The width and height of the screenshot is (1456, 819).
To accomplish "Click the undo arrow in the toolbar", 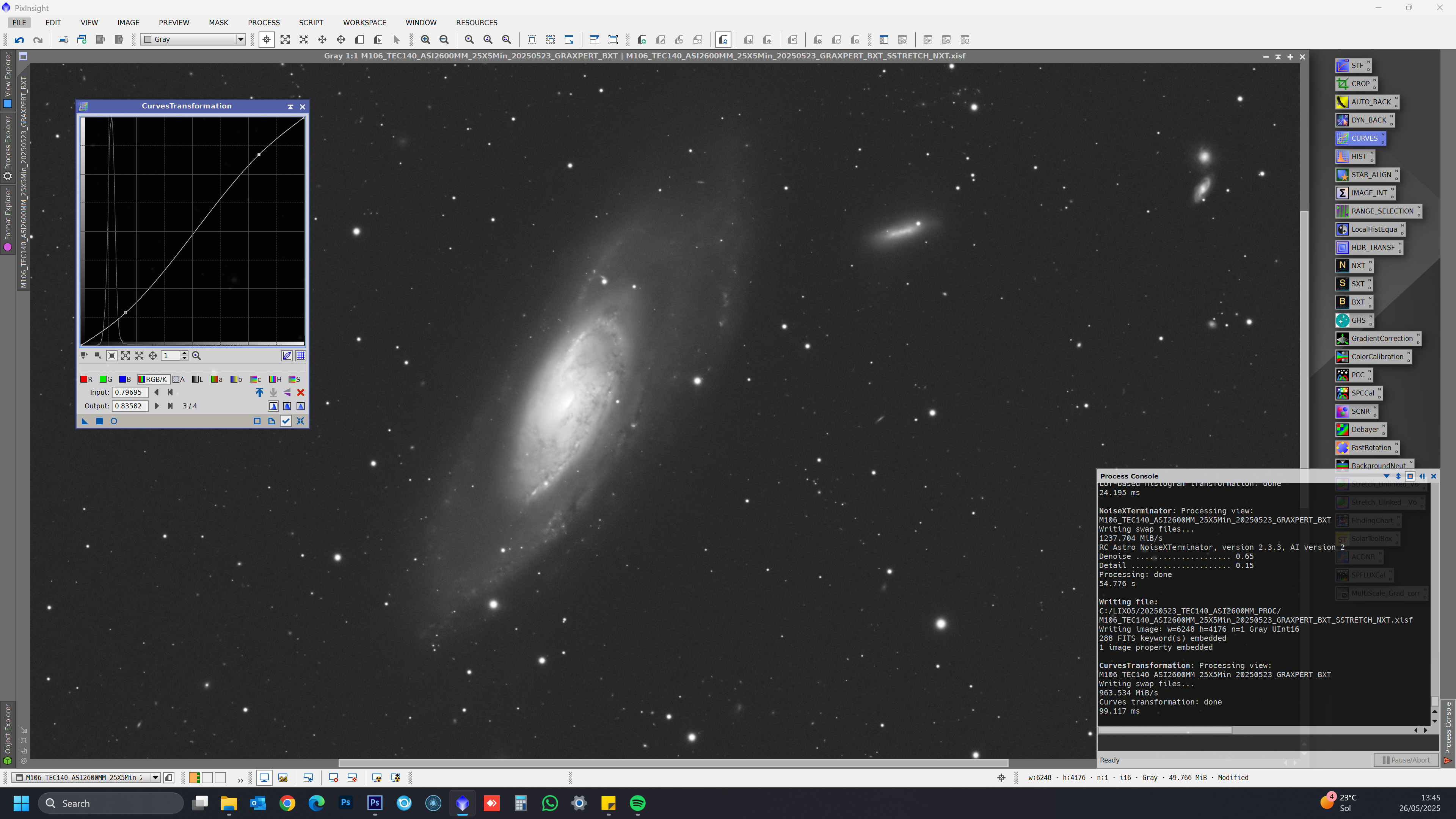I will 19,39.
